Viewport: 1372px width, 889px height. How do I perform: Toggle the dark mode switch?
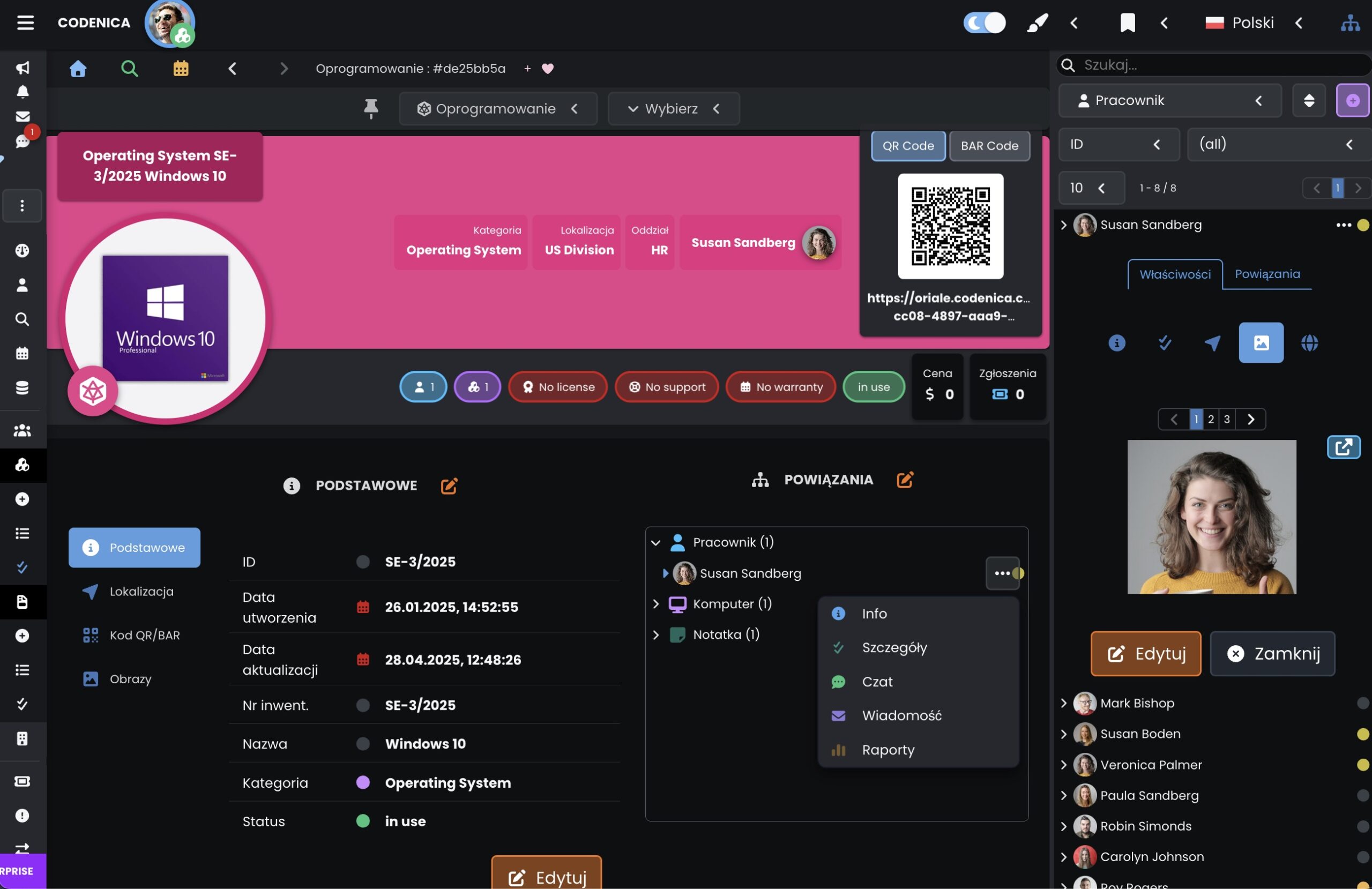(984, 23)
